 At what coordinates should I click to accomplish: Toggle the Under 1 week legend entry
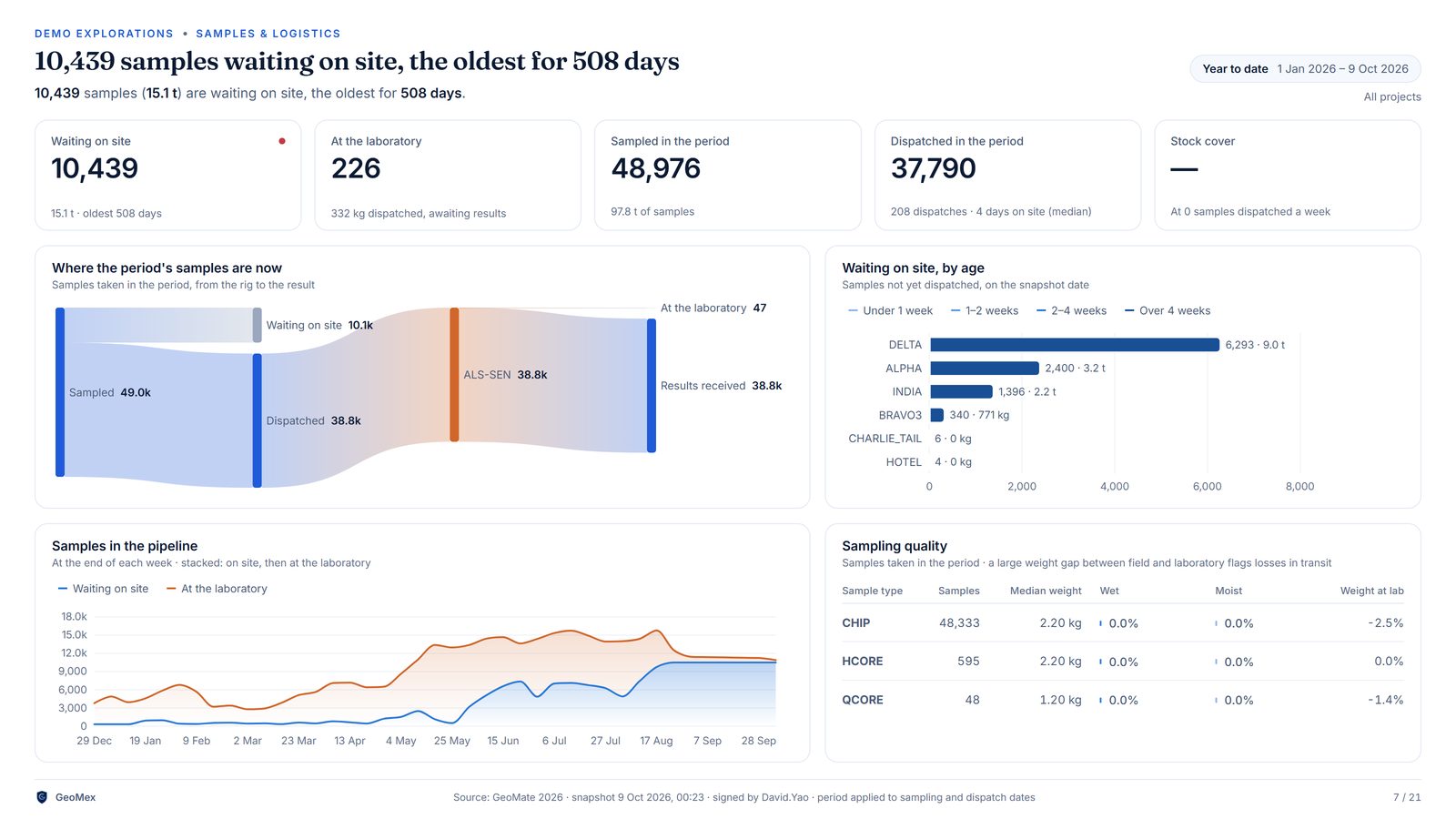(890, 310)
